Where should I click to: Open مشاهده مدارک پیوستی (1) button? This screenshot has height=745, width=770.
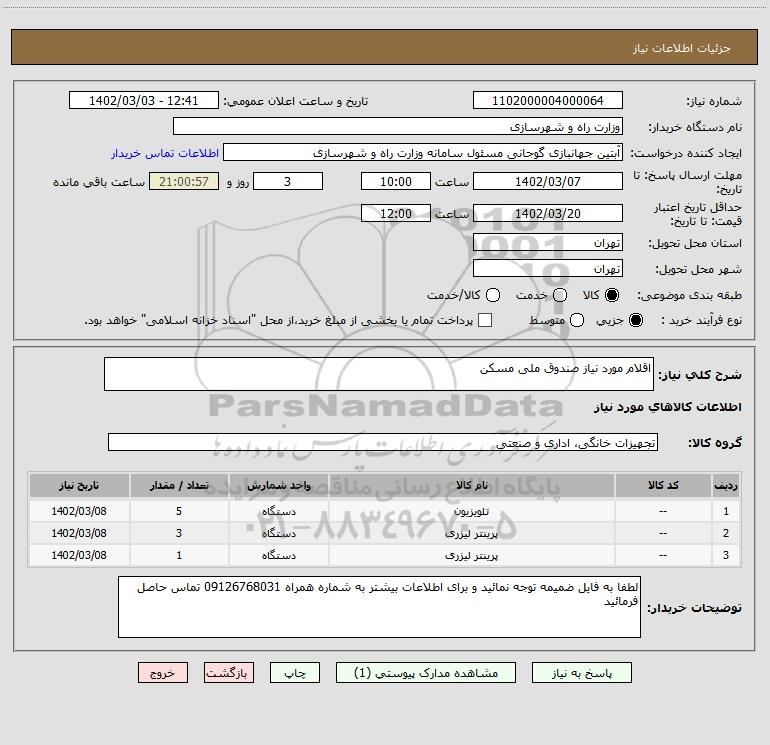pos(426,673)
